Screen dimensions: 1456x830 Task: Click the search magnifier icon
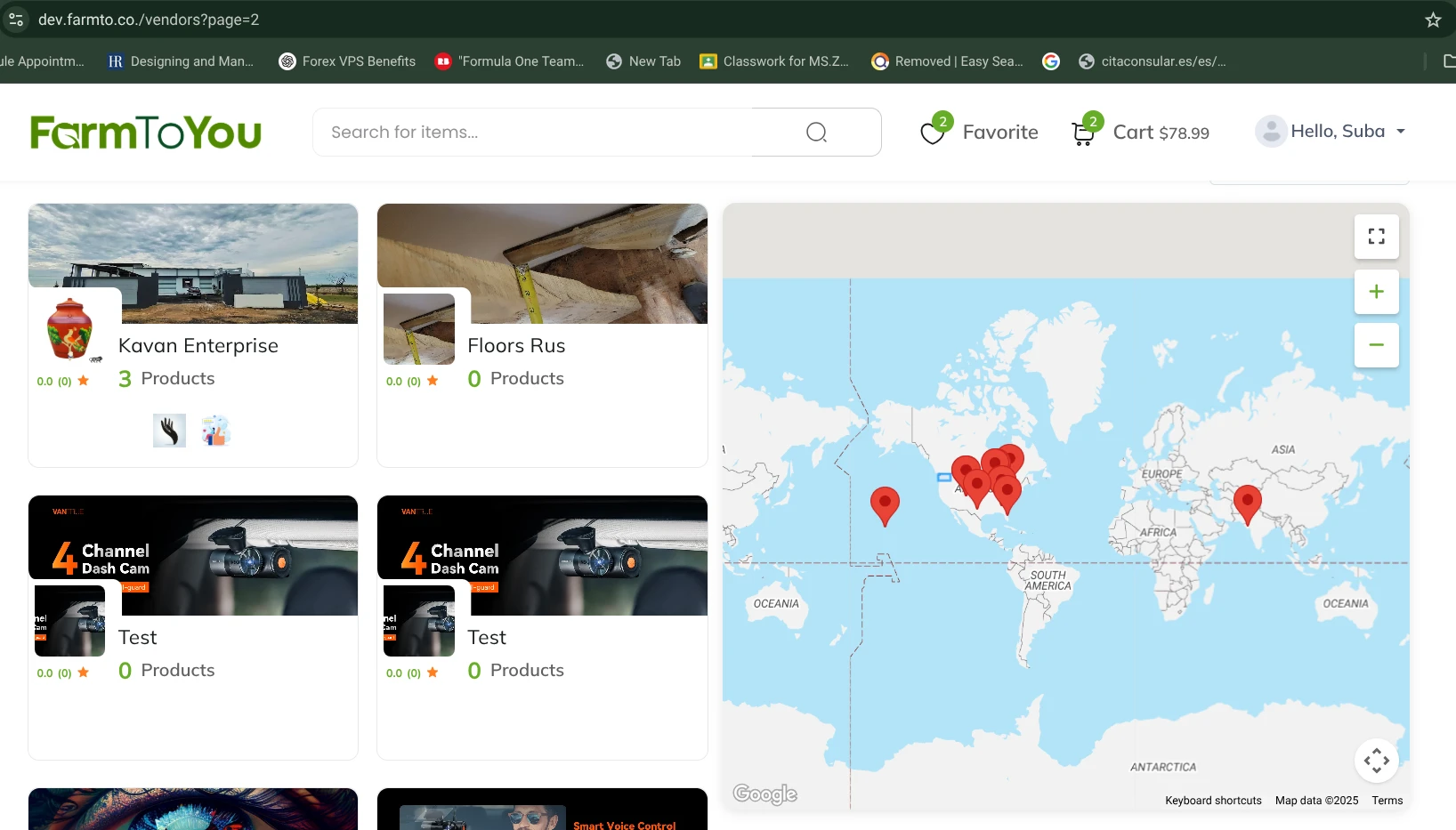(x=816, y=133)
